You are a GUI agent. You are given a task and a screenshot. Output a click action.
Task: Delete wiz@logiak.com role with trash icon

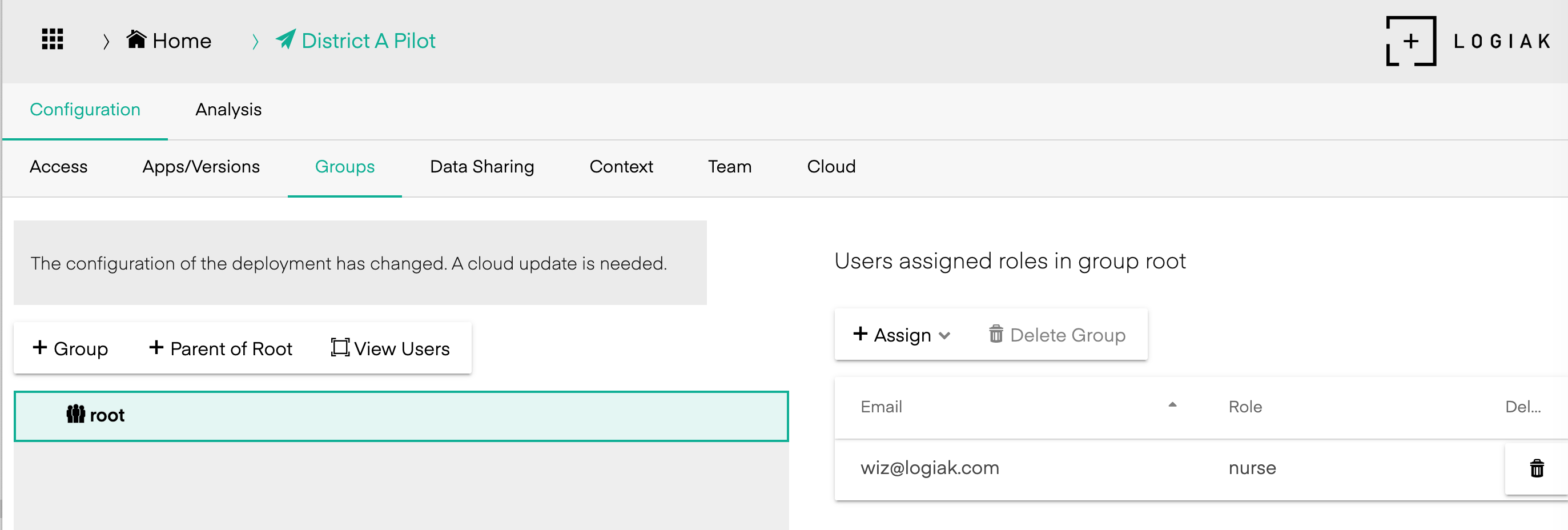[1537, 468]
